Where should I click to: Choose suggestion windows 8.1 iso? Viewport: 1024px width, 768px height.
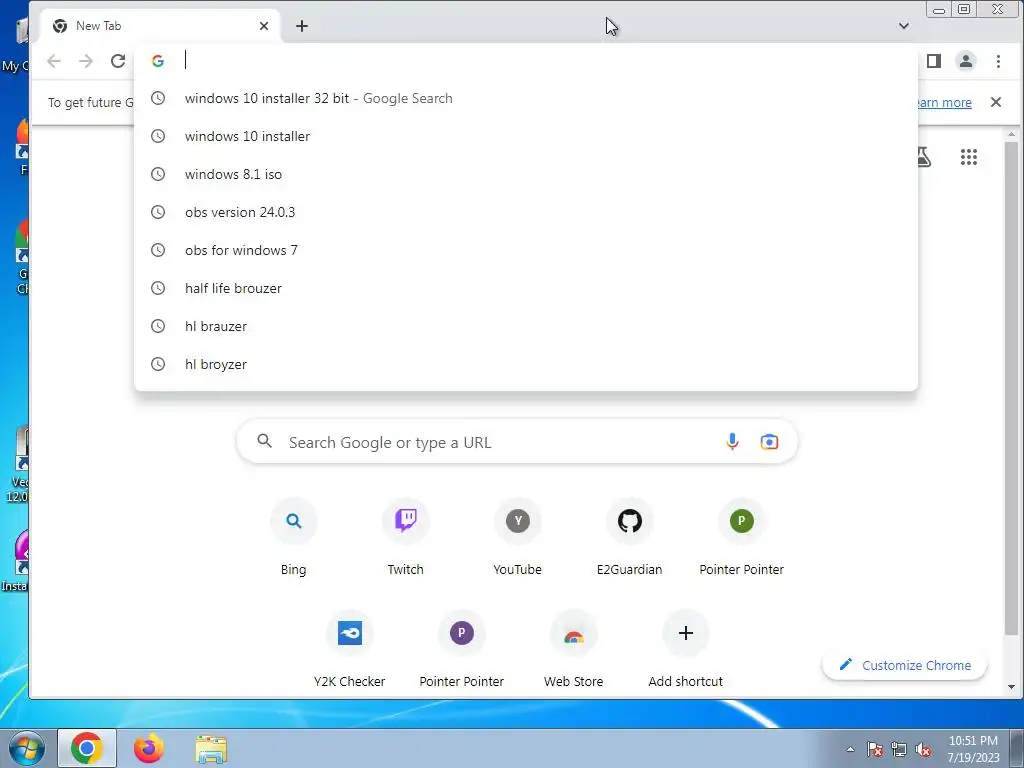tap(526, 174)
